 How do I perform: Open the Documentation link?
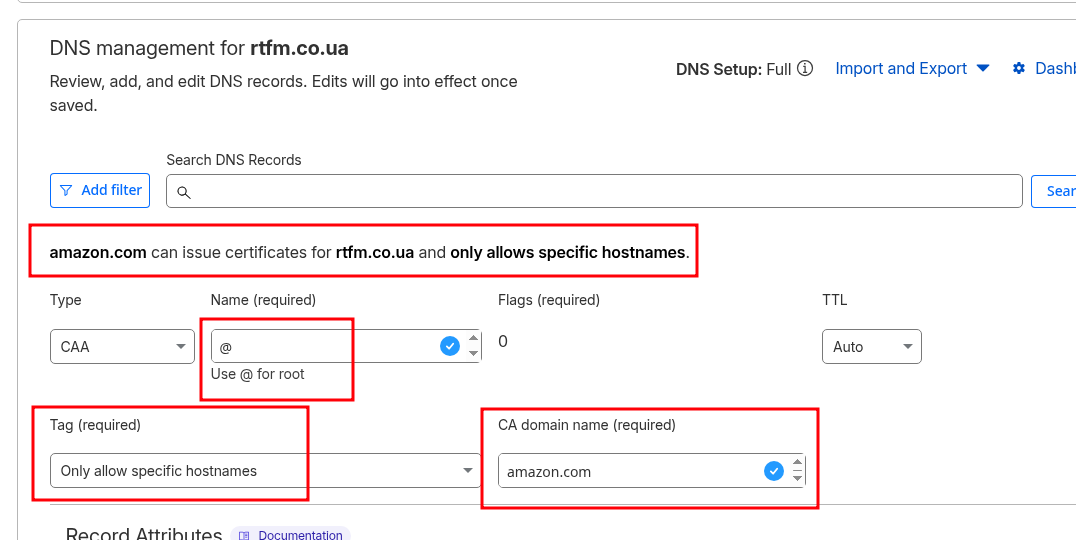(300, 535)
